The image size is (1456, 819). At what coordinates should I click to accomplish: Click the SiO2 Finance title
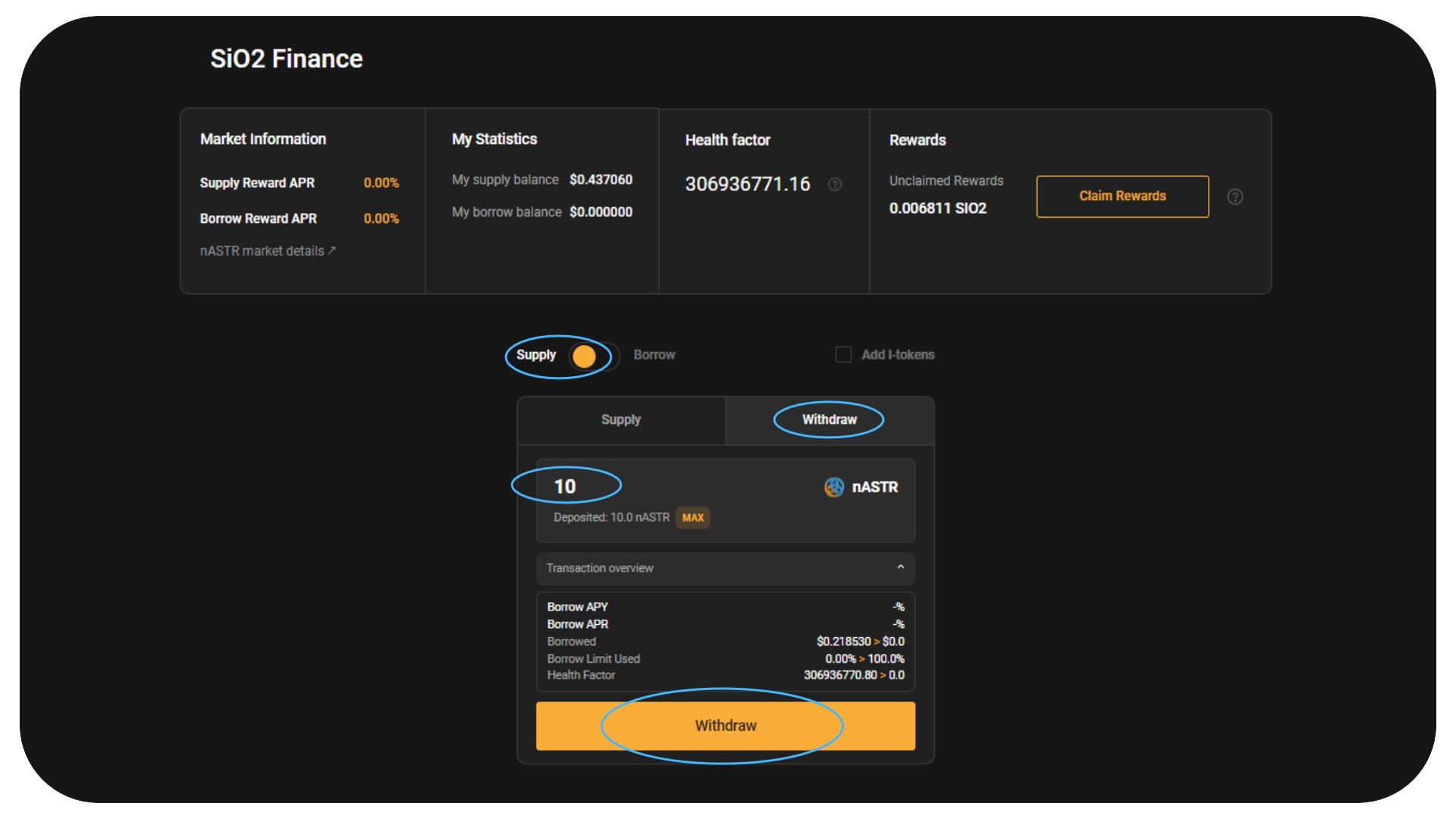286,59
